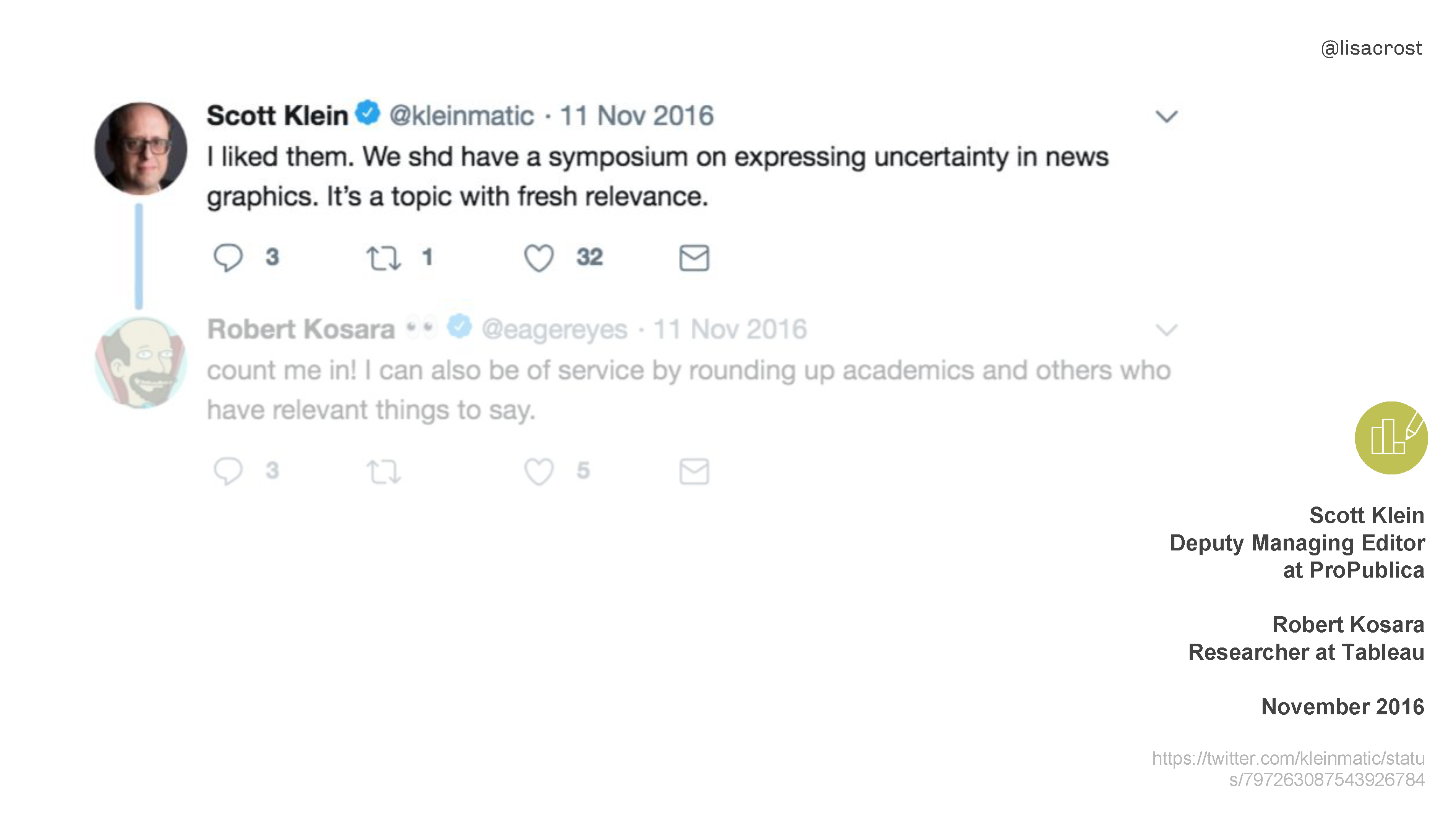Image resolution: width=1456 pixels, height=819 pixels.
Task: Reply to Robert Kosara's tweet
Action: tap(228, 471)
